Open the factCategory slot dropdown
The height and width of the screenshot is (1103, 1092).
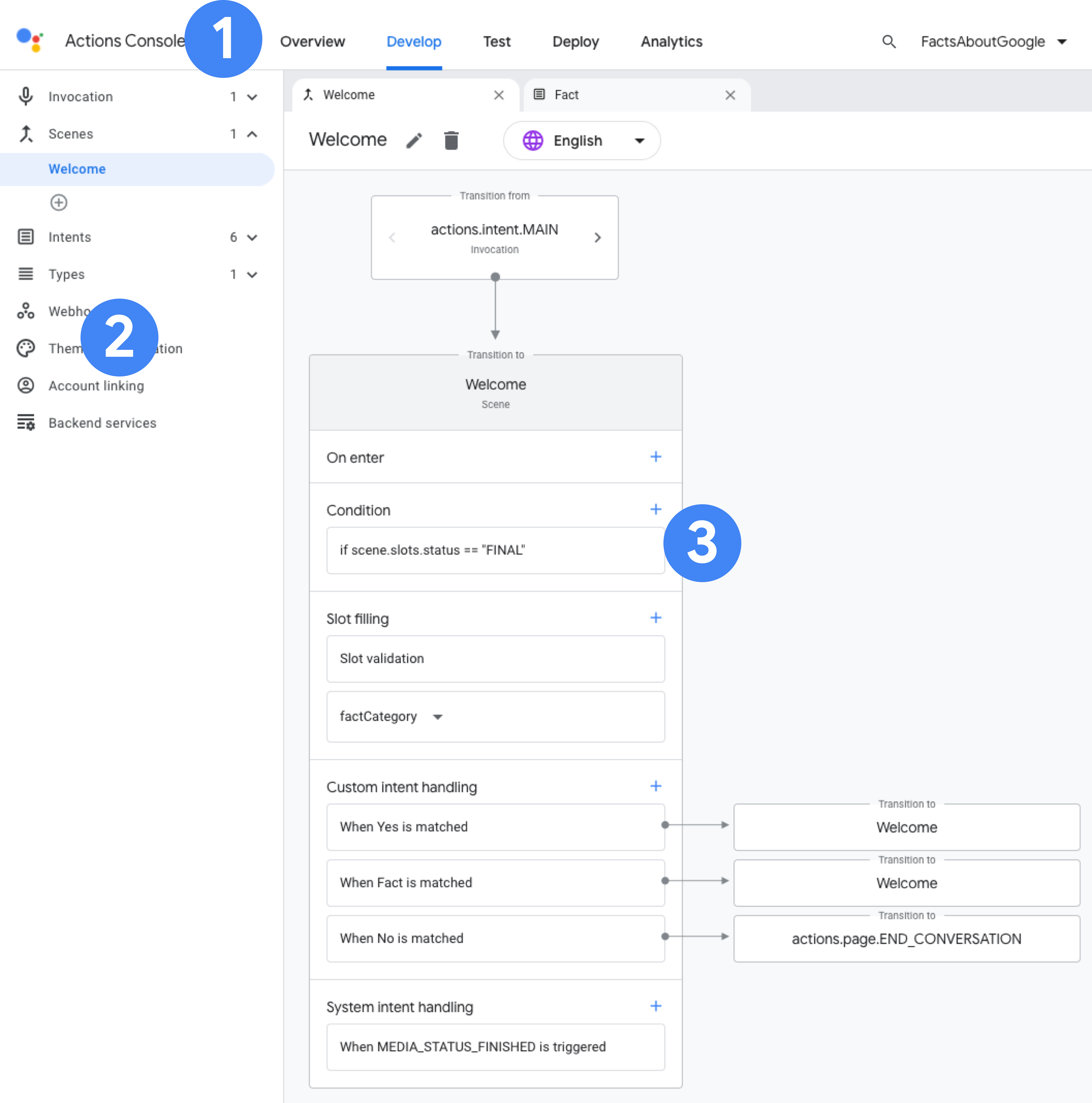(x=437, y=717)
